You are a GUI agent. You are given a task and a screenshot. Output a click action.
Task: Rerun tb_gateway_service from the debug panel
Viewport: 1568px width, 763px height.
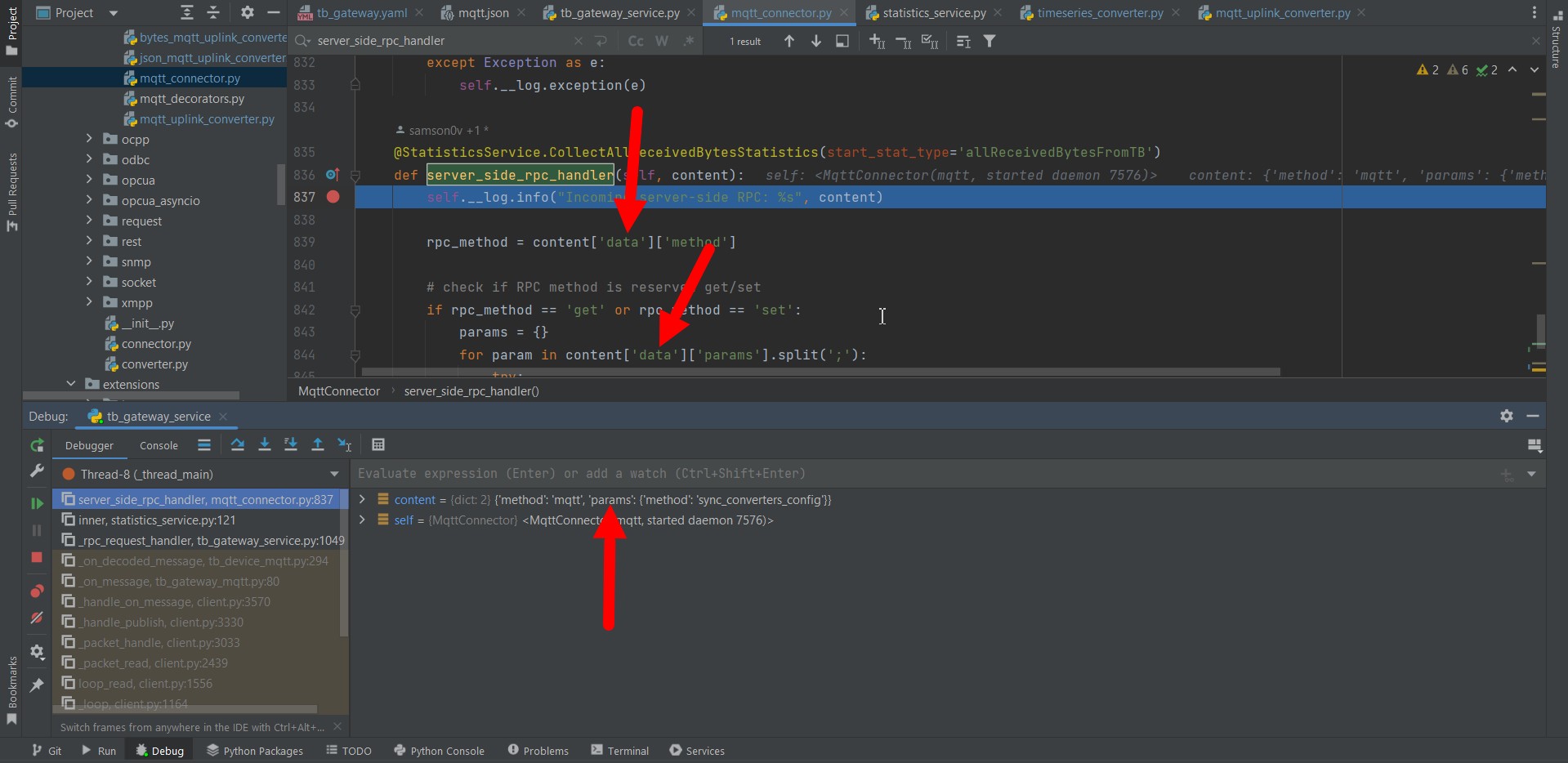click(x=36, y=445)
